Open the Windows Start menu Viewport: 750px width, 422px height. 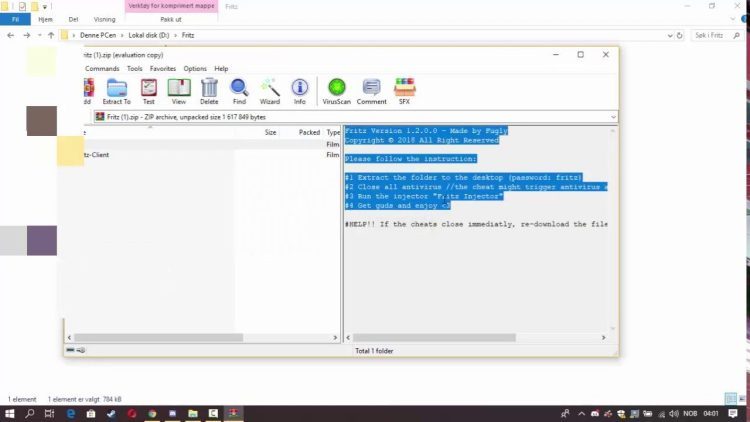[10, 413]
